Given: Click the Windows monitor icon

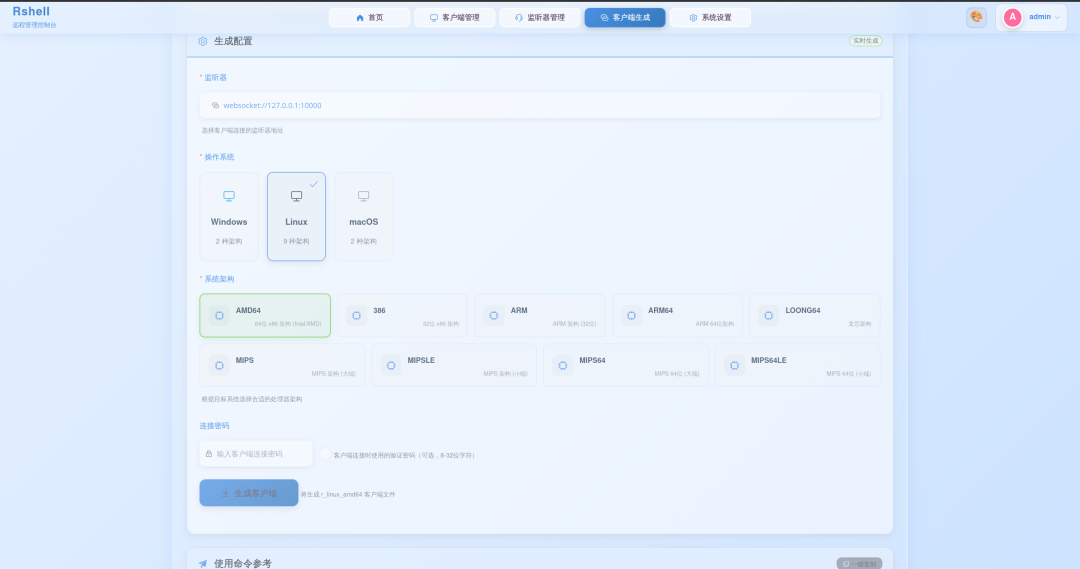Looking at the screenshot, I should 229,196.
